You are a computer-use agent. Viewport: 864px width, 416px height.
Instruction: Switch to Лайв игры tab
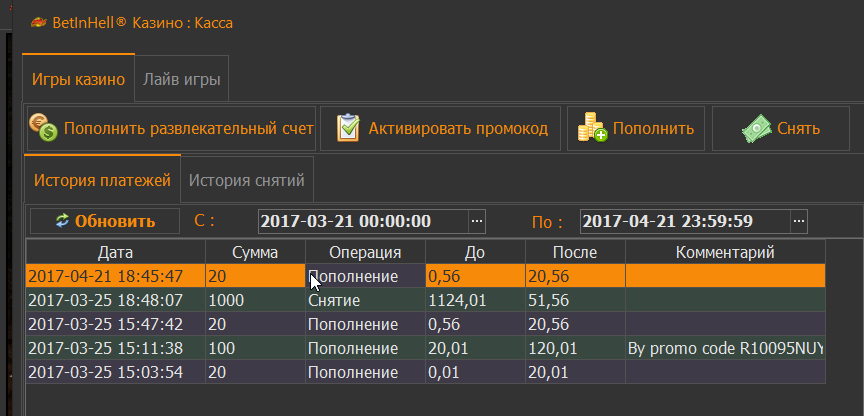pyautogui.click(x=182, y=79)
